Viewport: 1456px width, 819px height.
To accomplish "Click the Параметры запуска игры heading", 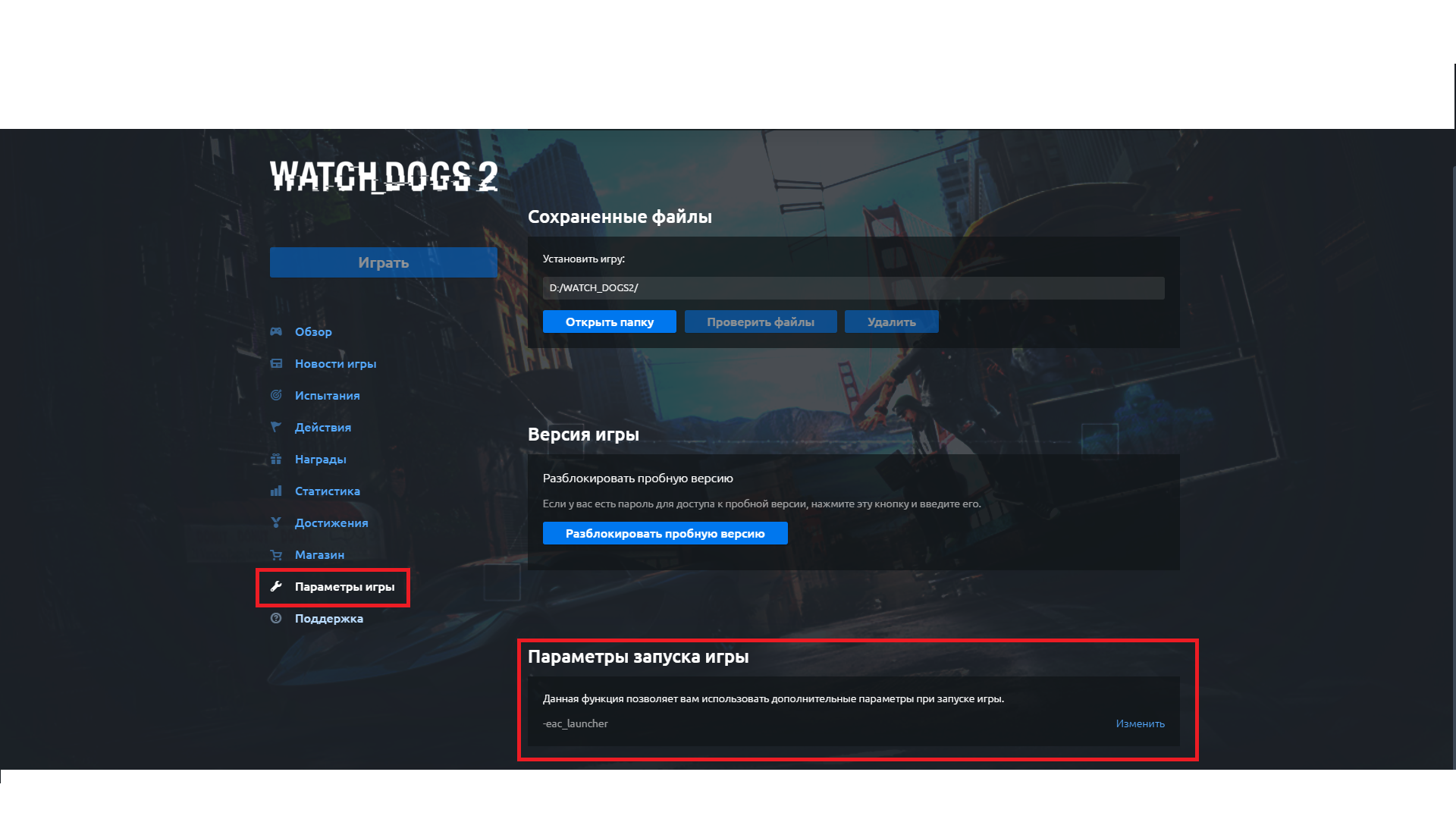I will [638, 657].
